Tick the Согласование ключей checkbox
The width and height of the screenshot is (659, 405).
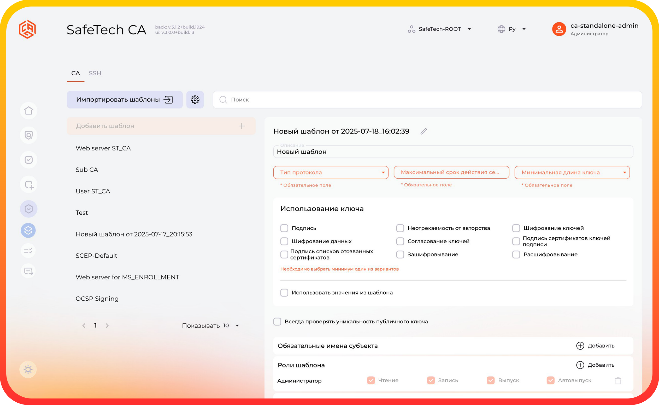400,241
